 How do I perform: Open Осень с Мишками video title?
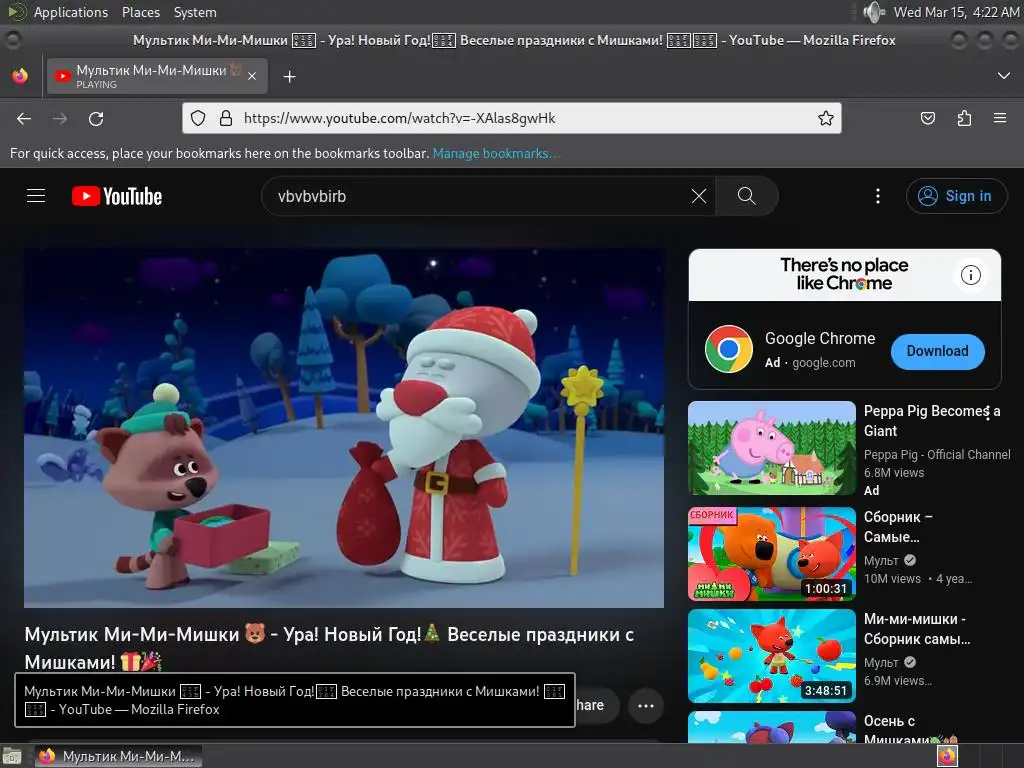910,729
